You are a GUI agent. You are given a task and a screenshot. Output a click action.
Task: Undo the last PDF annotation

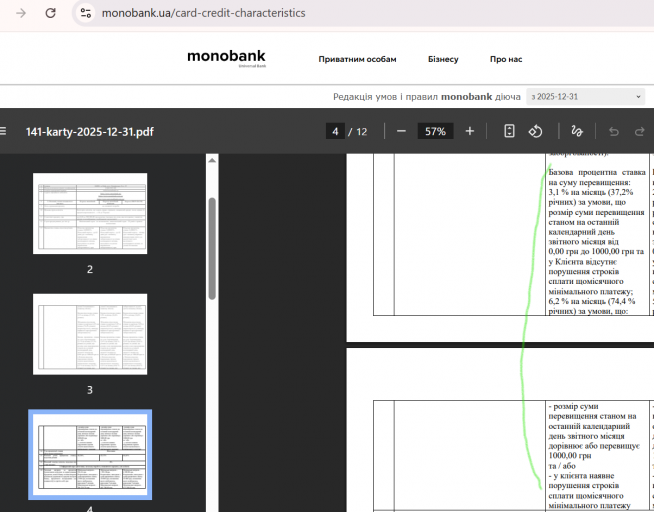click(614, 132)
